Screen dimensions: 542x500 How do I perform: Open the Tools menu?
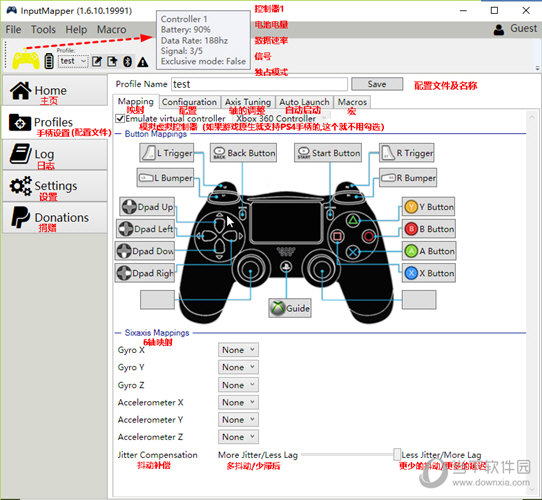point(43,30)
